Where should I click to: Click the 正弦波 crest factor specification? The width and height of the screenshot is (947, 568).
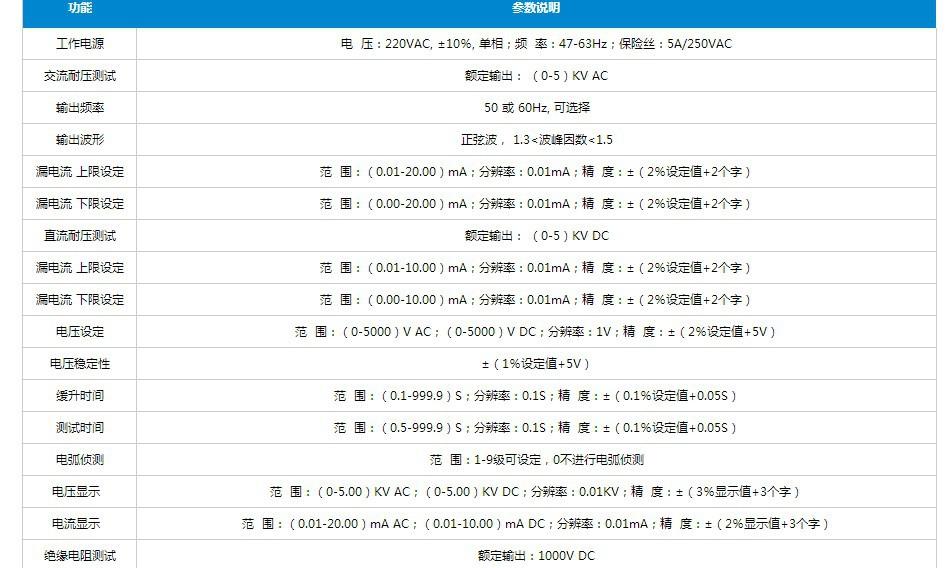click(x=536, y=140)
